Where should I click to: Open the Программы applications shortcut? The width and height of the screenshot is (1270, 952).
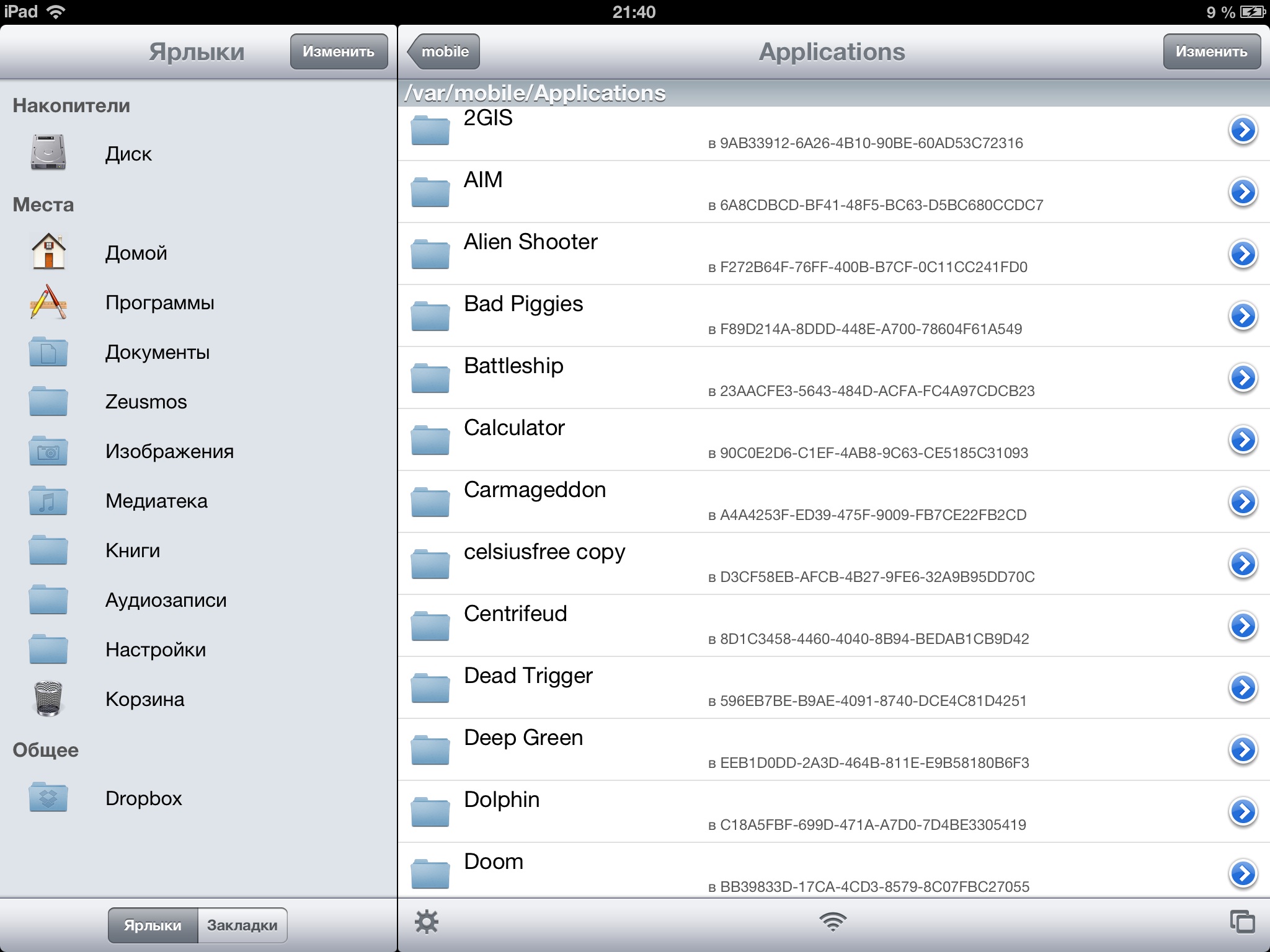198,302
